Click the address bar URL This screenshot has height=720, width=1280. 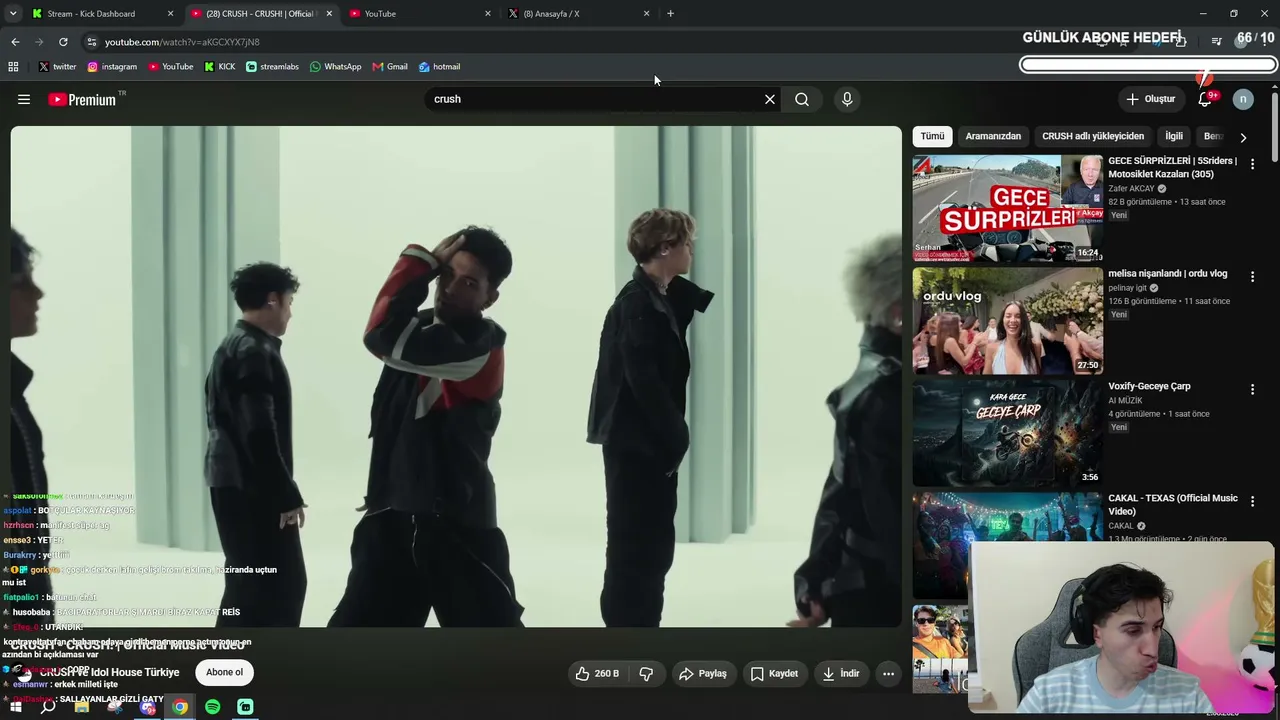click(x=182, y=42)
